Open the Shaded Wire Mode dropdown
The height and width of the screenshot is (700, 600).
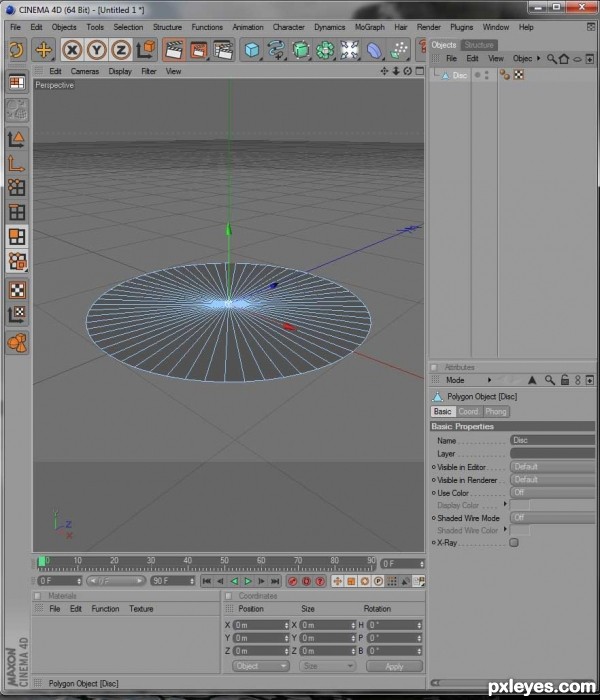click(x=552, y=518)
